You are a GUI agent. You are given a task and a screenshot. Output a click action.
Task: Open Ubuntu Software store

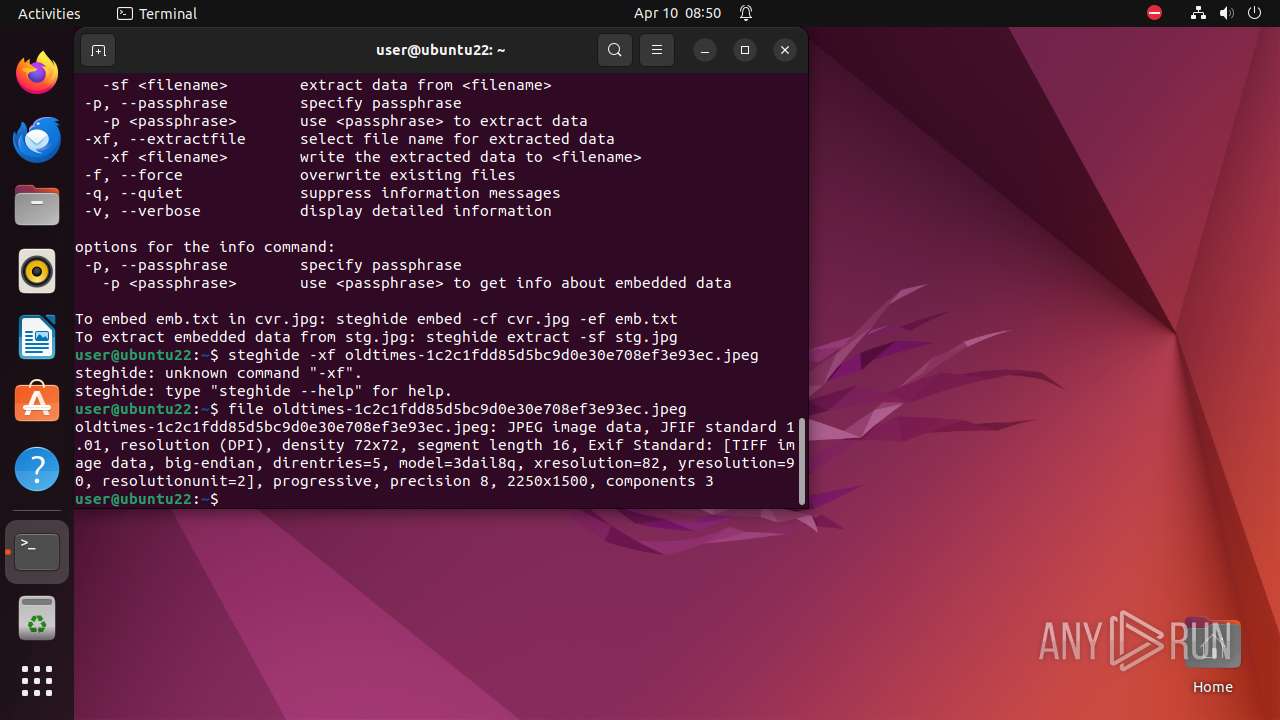(37, 402)
